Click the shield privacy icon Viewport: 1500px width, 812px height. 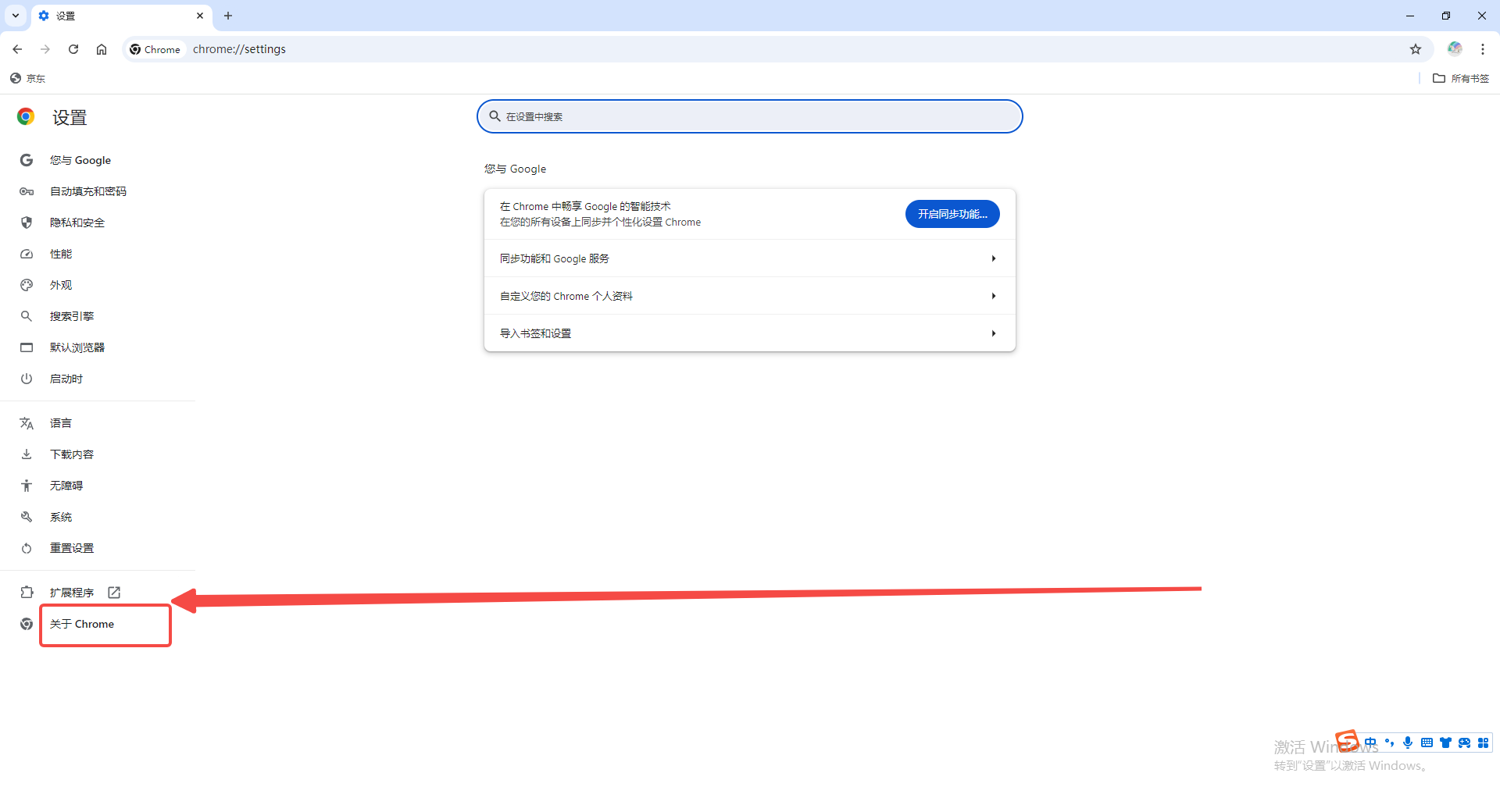27,223
